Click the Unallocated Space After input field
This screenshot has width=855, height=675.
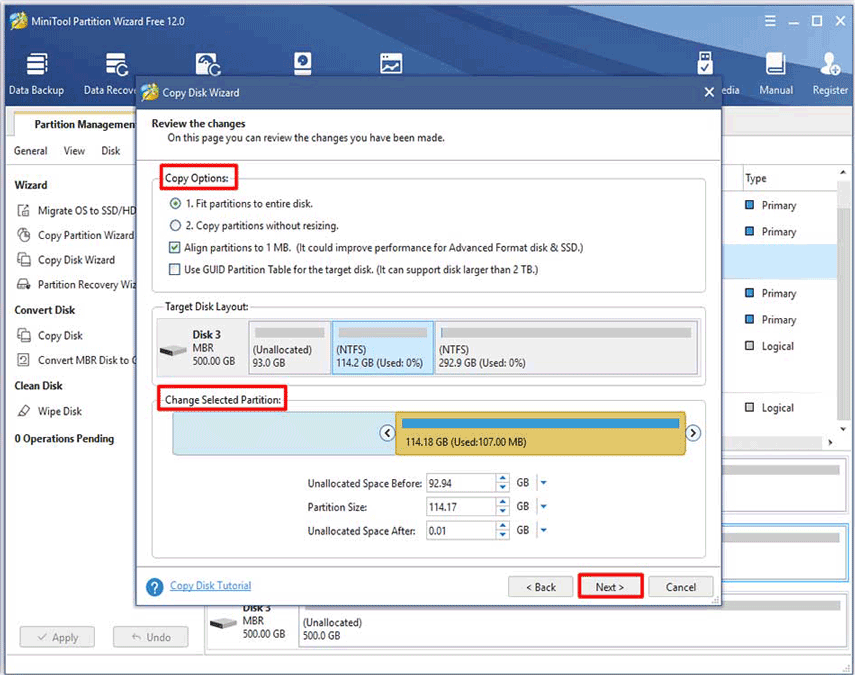point(461,531)
